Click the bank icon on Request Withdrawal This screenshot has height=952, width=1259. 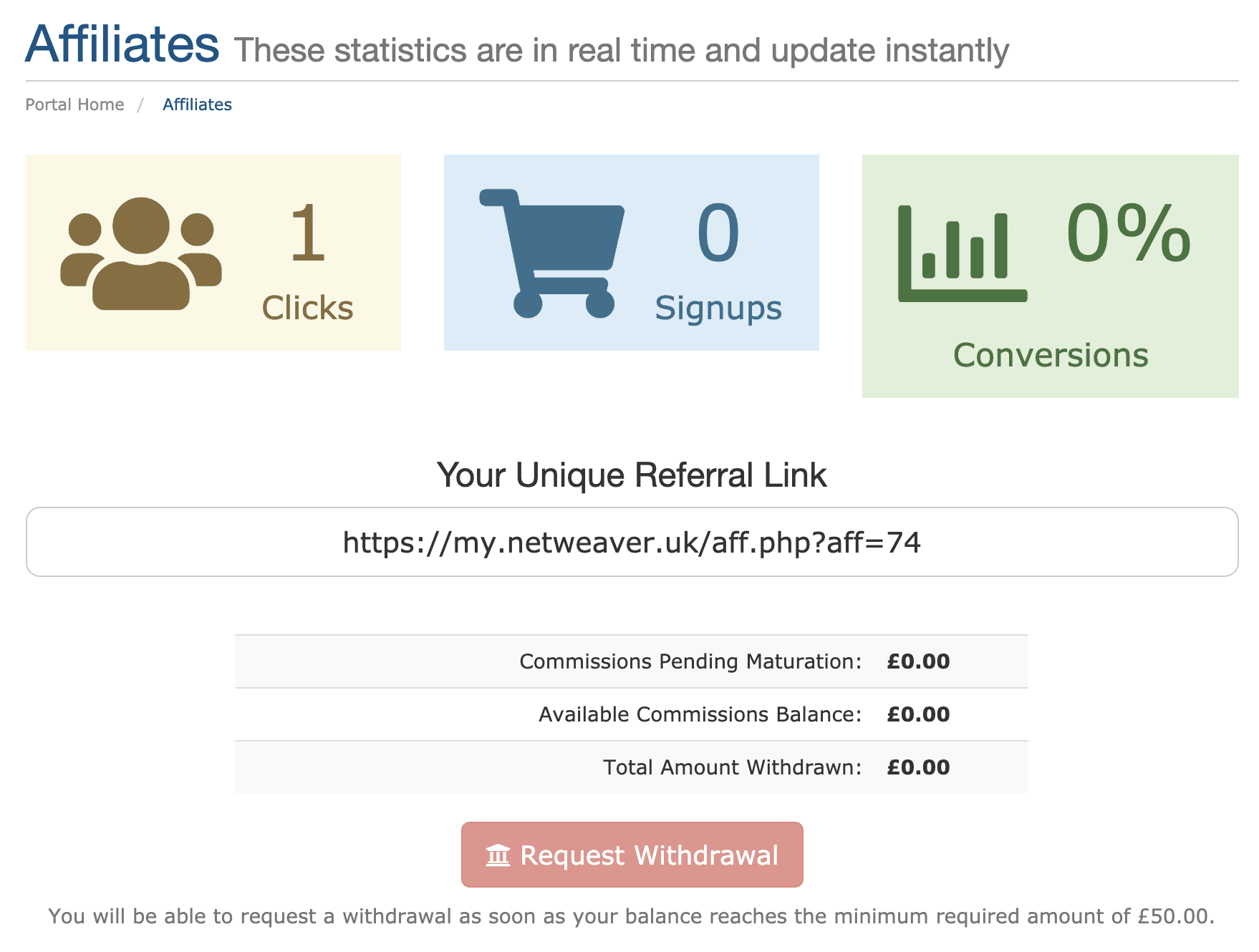pos(498,855)
